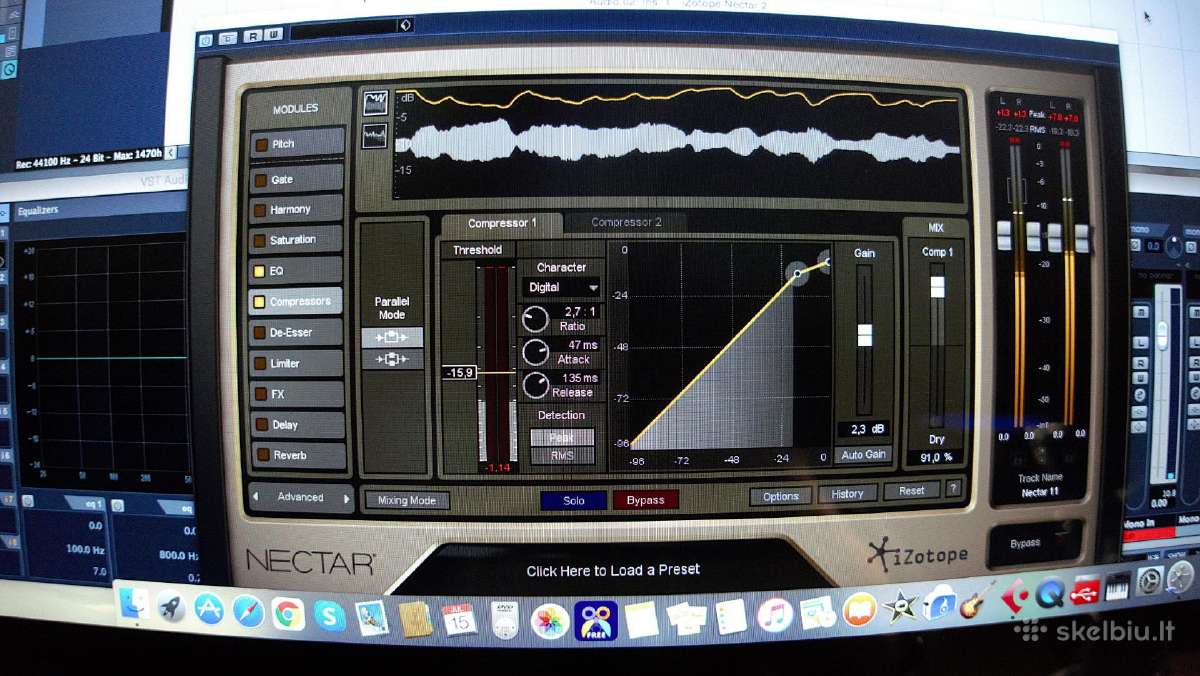
Task: Select the waveform meter view icon
Action: (376, 134)
